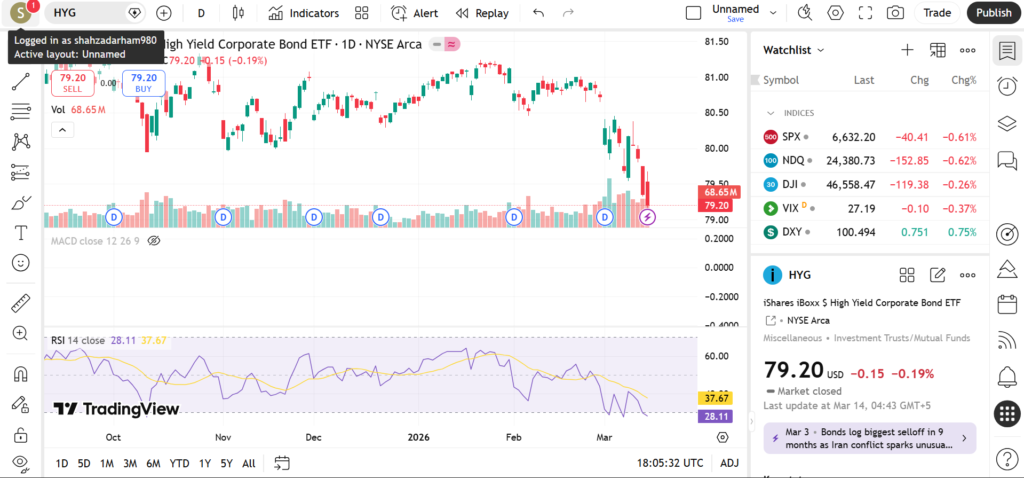The height and width of the screenshot is (478, 1024).
Task: Add symbol to watchlist with plus icon
Action: click(907, 50)
